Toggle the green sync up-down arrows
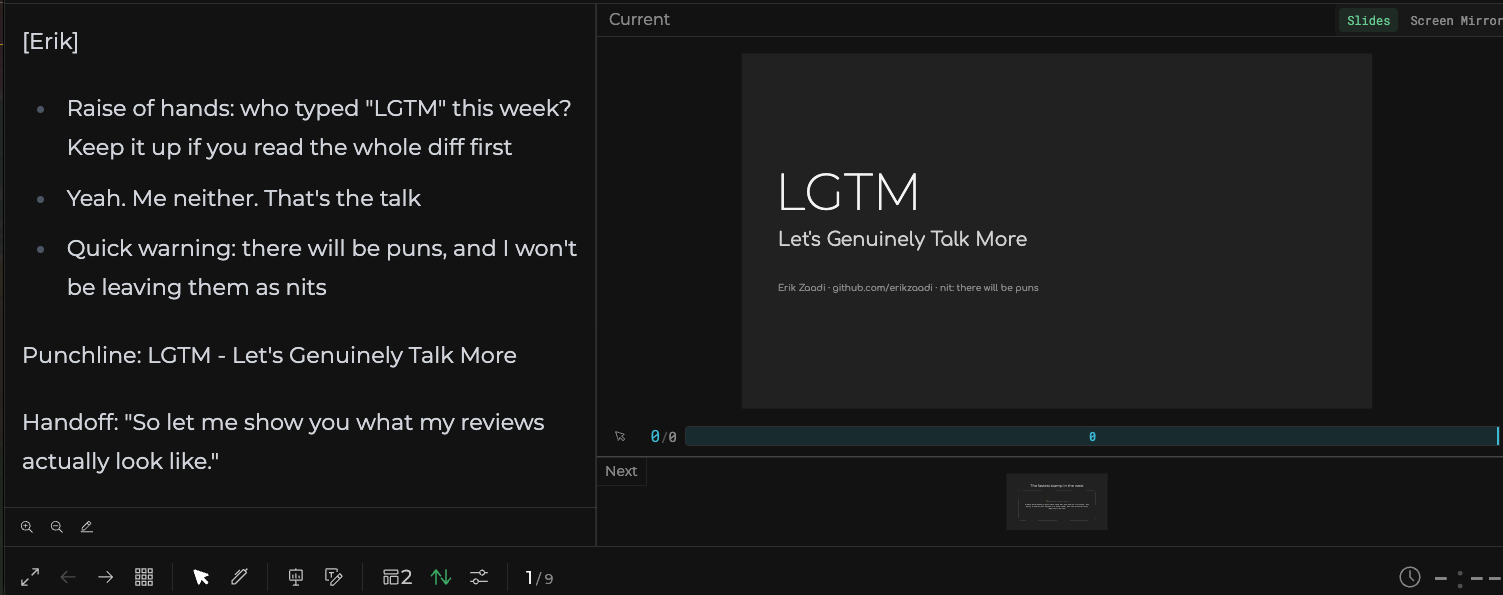 point(441,577)
